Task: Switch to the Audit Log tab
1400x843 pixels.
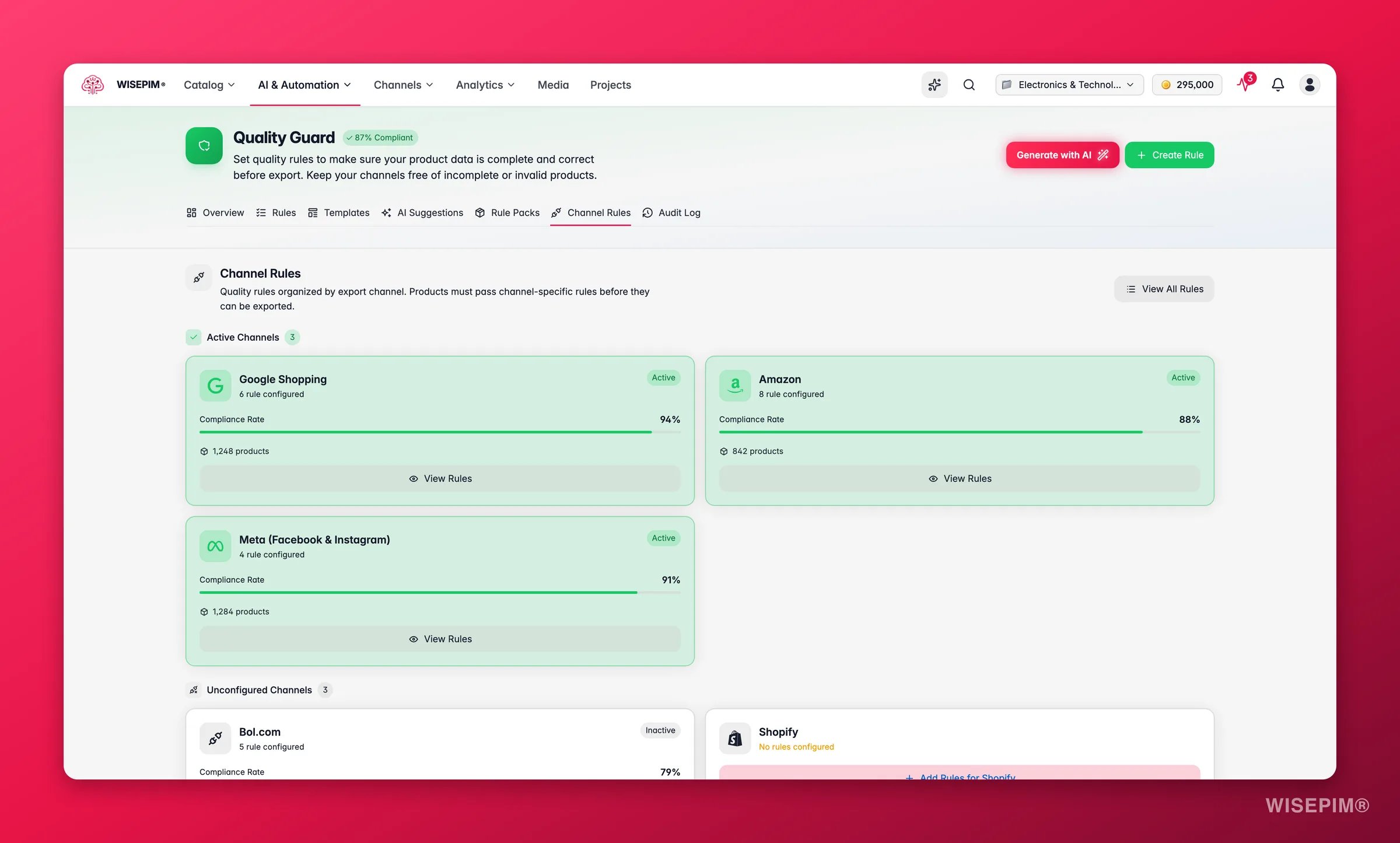Action: 671,212
